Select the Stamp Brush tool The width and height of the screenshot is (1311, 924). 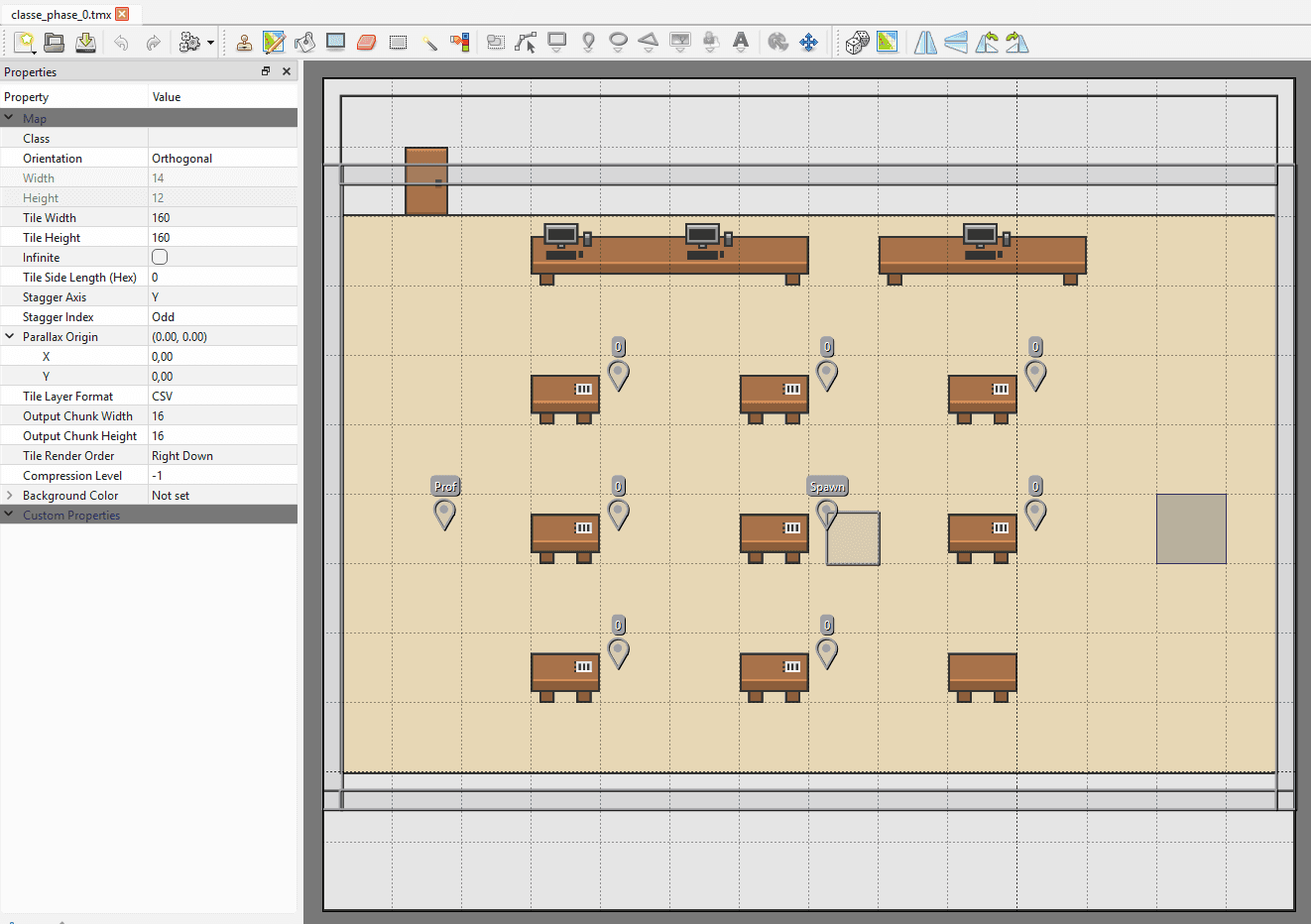[x=243, y=43]
